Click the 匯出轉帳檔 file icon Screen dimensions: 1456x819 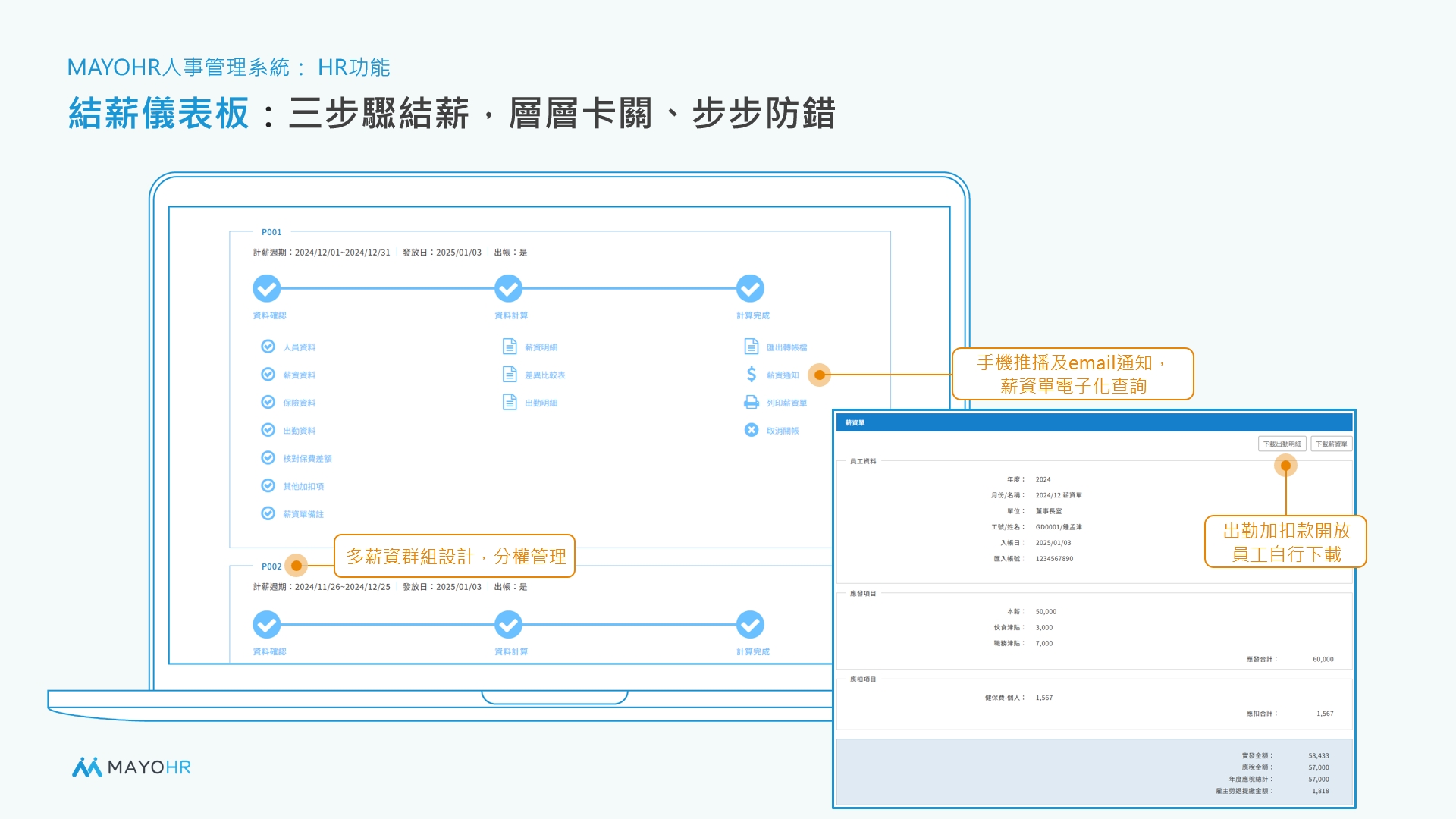752,347
